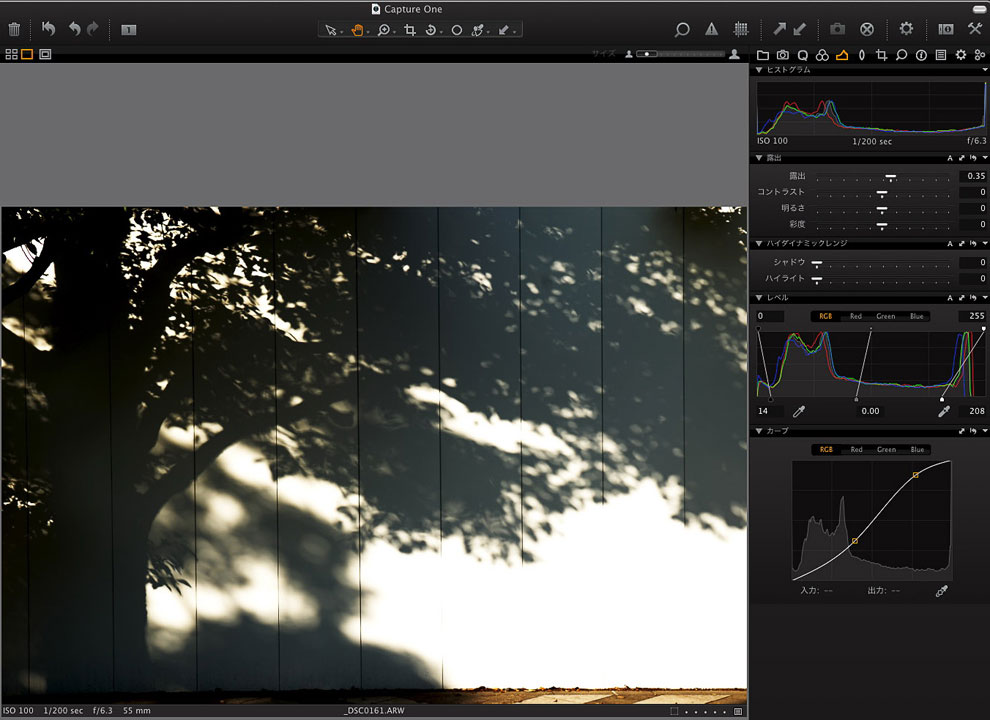The width and height of the screenshot is (990, 720).
Task: Collapse the カーブ panel triangle
Action: coord(759,431)
